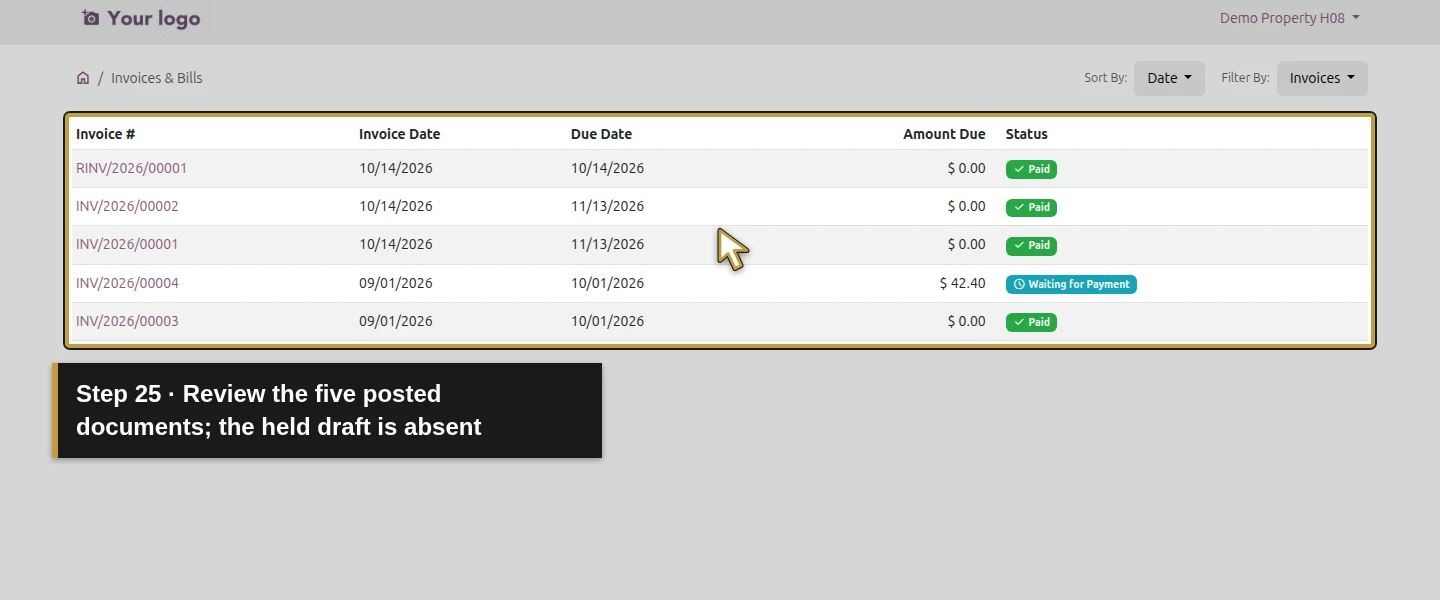The image size is (1440, 600).
Task: Click the Waiting for Payment status badge
Action: (1071, 284)
